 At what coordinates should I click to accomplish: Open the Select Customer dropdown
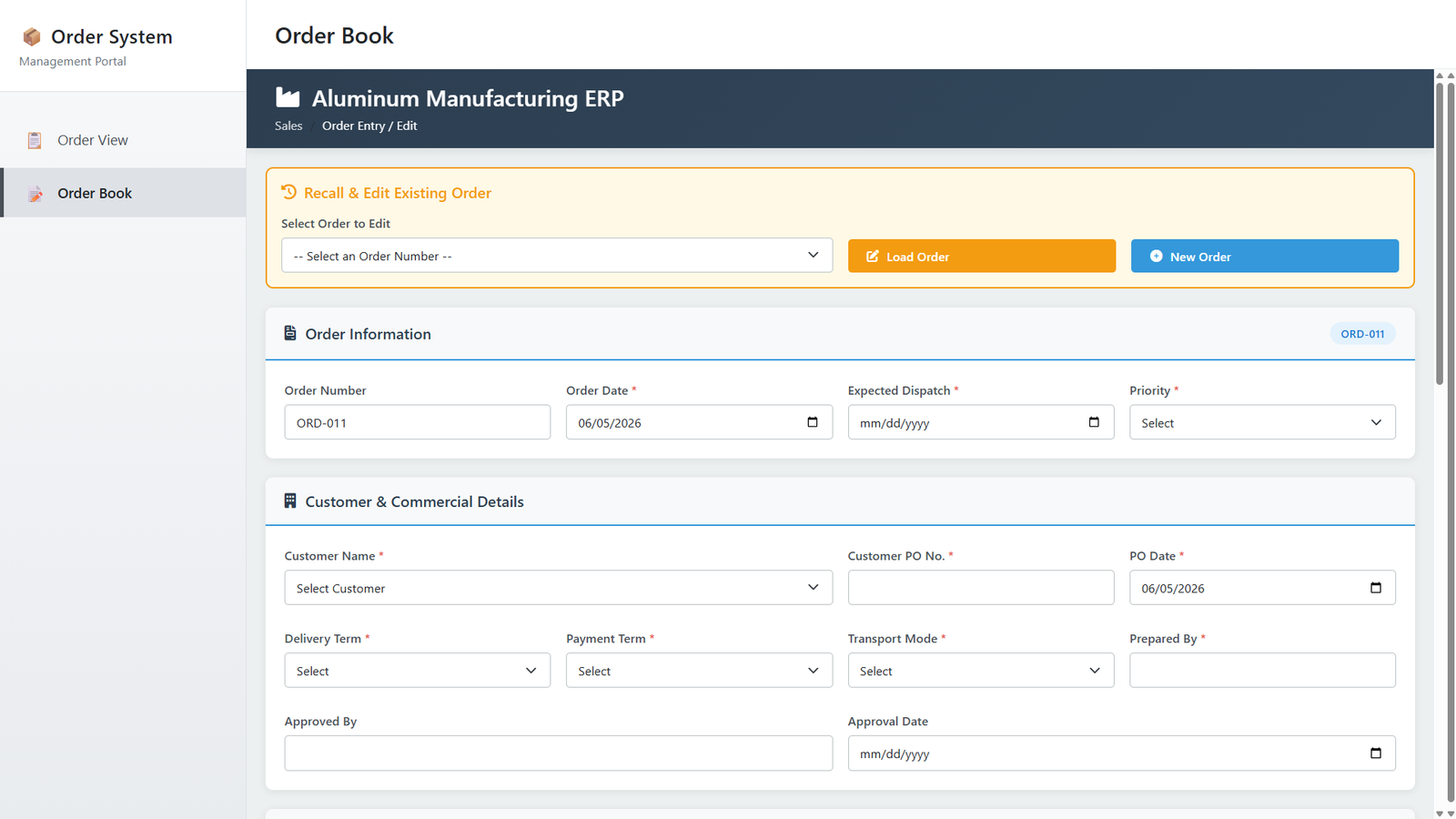point(558,588)
